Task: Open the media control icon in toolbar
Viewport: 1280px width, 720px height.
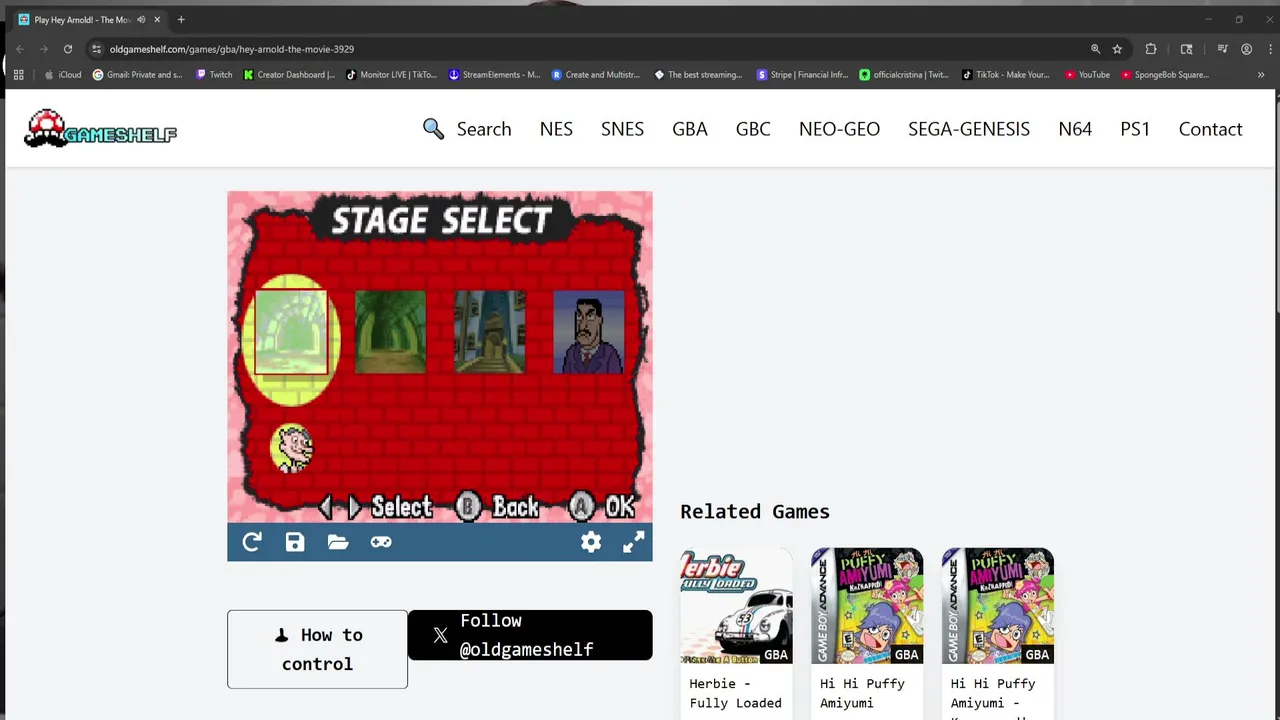Action: (1222, 49)
